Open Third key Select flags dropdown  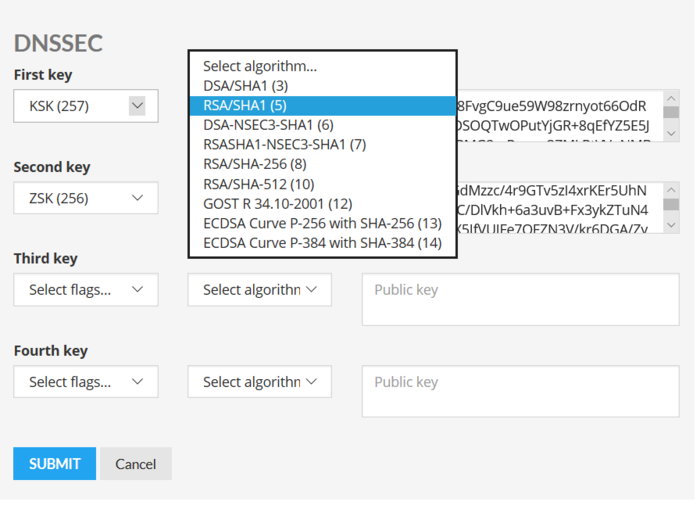click(x=86, y=290)
